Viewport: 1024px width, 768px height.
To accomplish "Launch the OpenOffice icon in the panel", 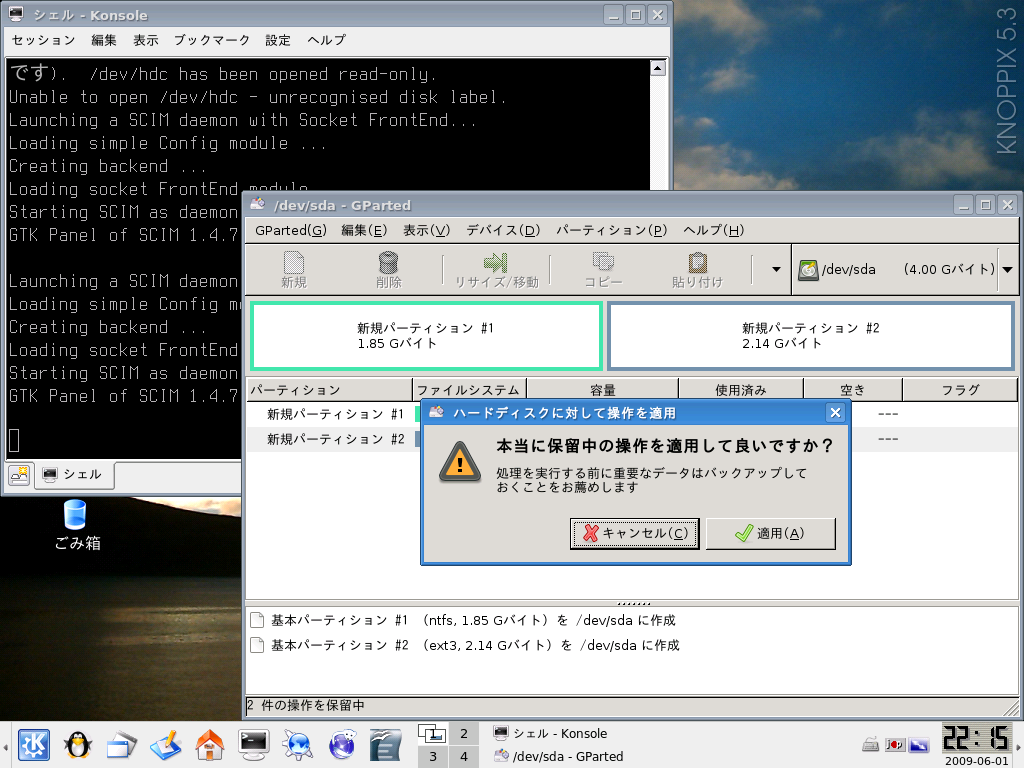I will [385, 744].
